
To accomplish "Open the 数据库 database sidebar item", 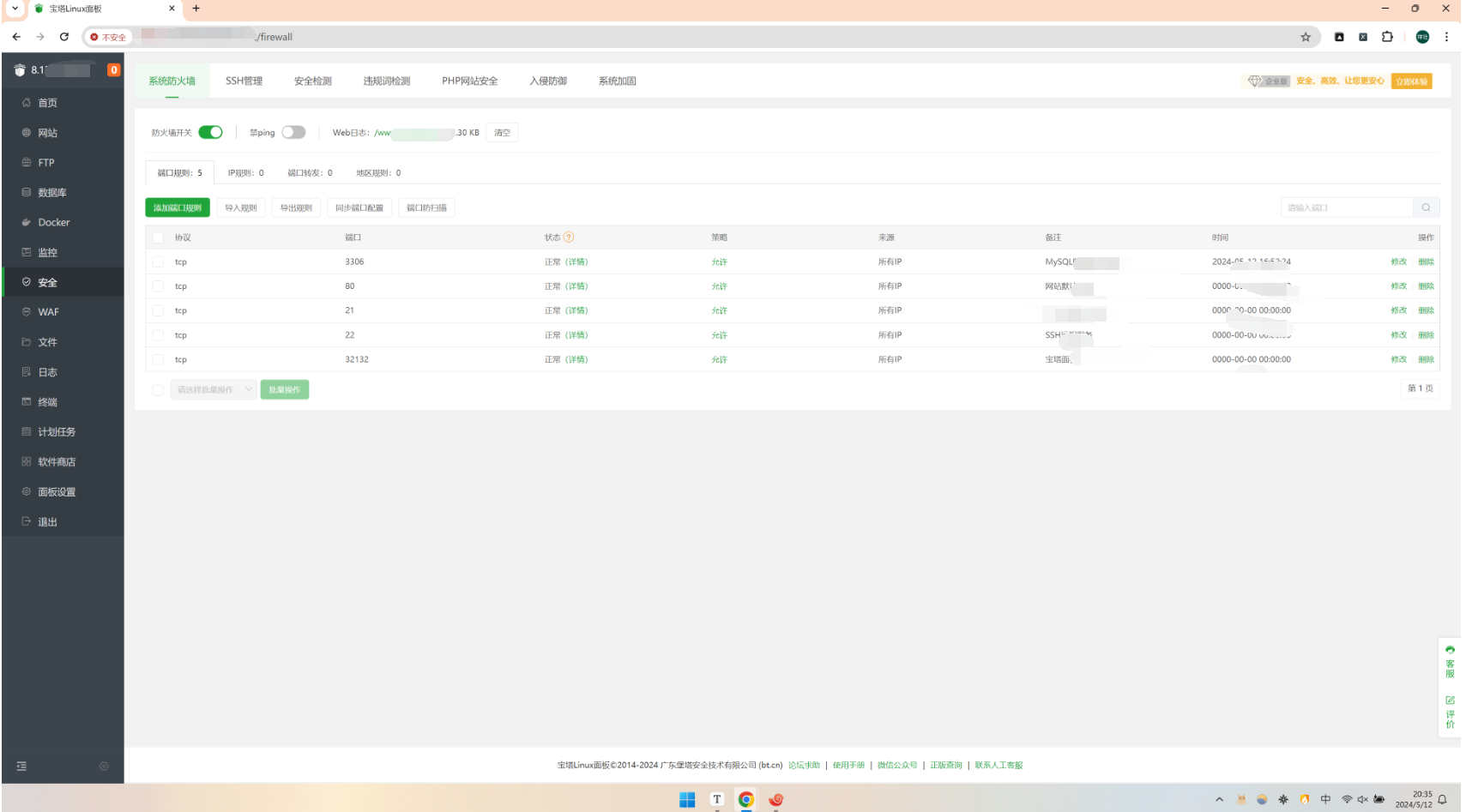I will (x=63, y=192).
